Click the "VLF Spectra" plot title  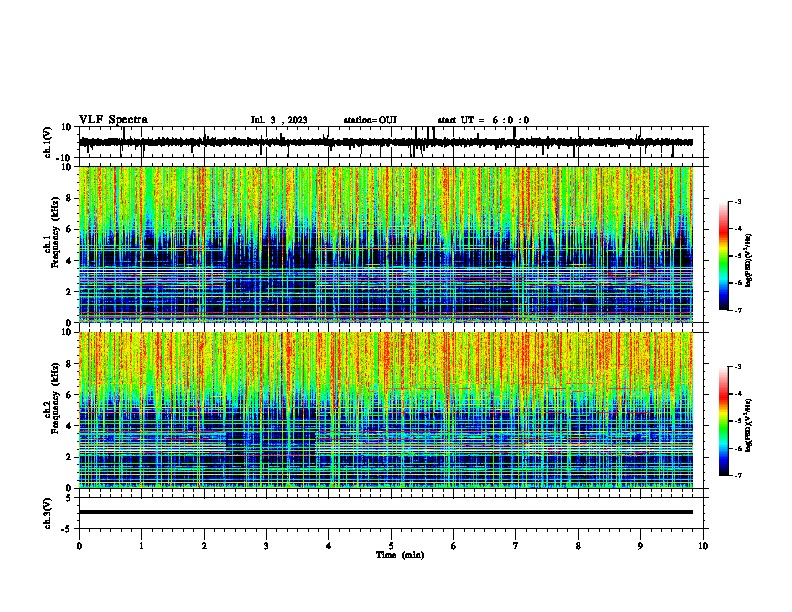pyautogui.click(x=113, y=120)
